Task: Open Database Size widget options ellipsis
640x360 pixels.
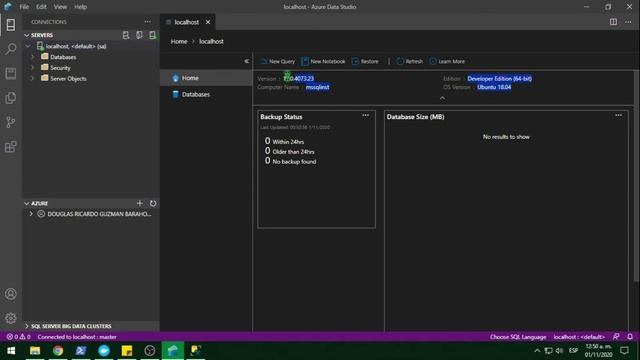Action: (x=618, y=116)
